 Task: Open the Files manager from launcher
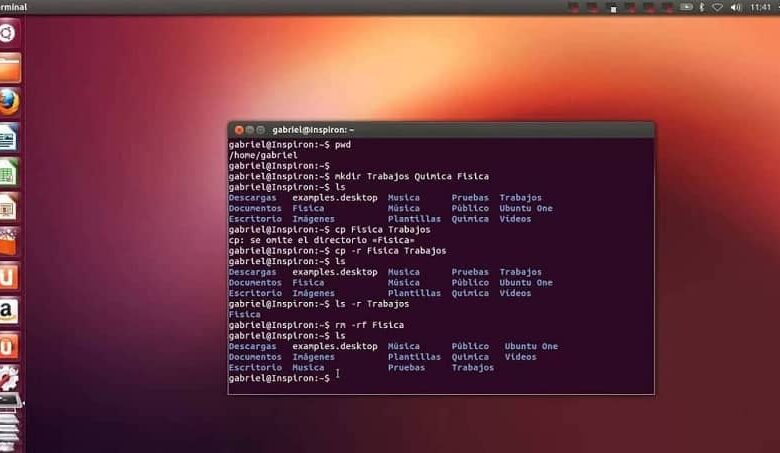point(9,68)
